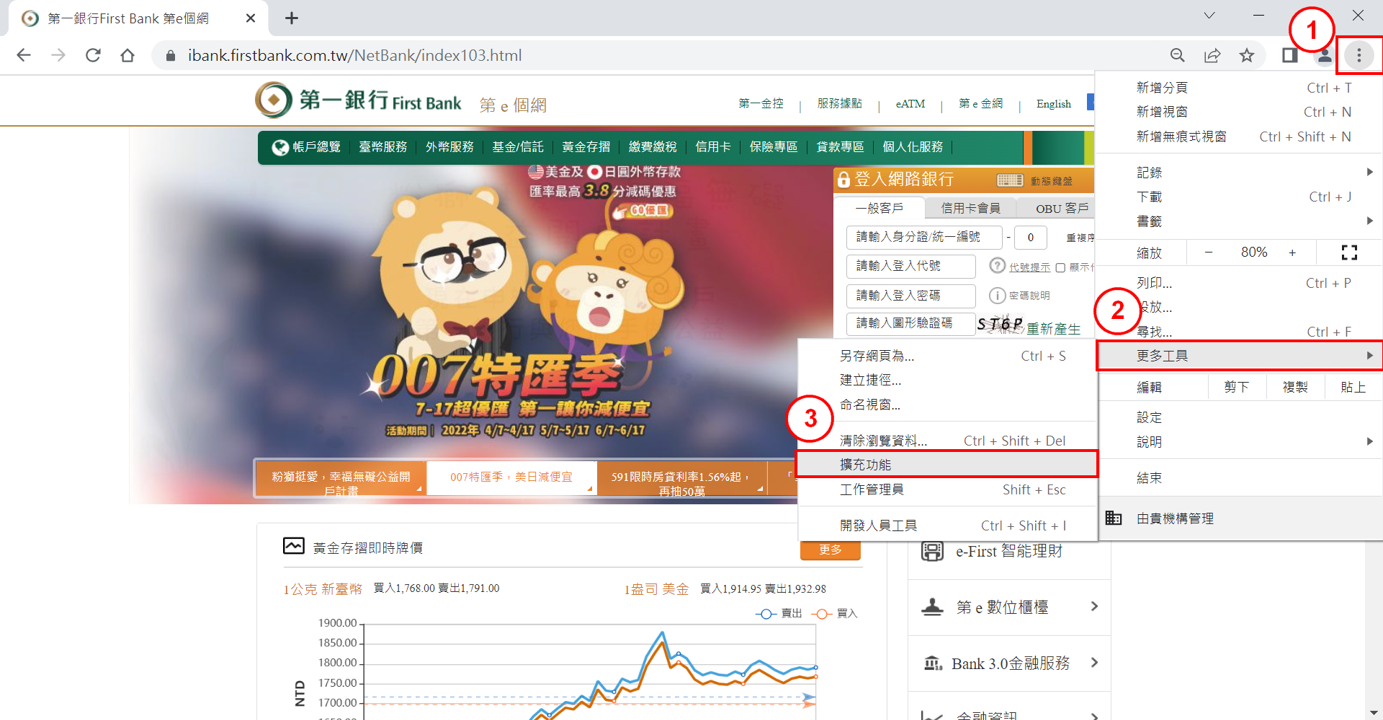Click the browser forward arrow
This screenshot has height=720, width=1383.
click(58, 56)
